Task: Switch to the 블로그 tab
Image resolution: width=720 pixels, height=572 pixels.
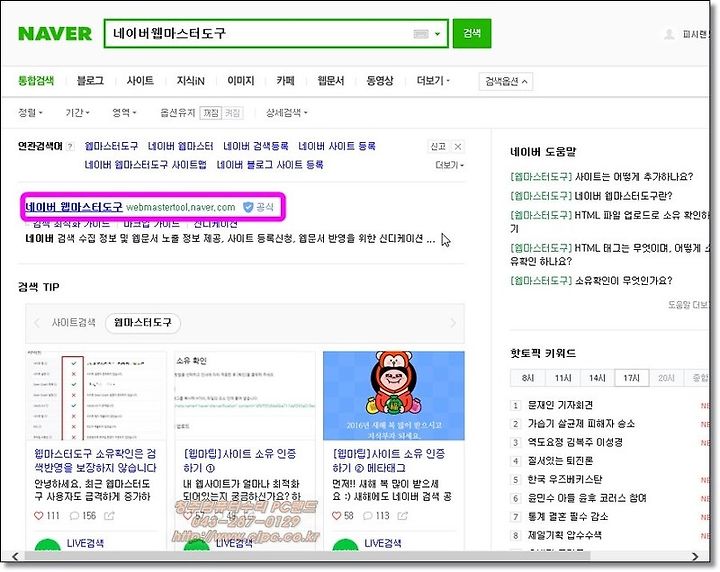Action: [90, 81]
